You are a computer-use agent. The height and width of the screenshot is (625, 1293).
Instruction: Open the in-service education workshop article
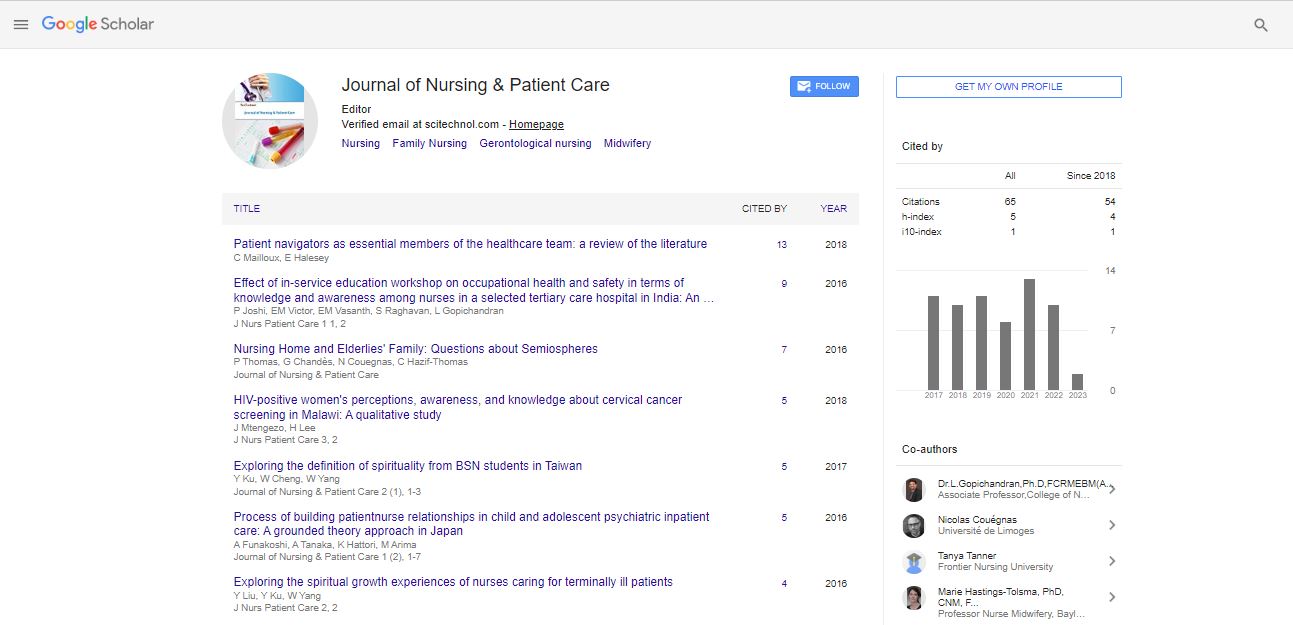[474, 290]
